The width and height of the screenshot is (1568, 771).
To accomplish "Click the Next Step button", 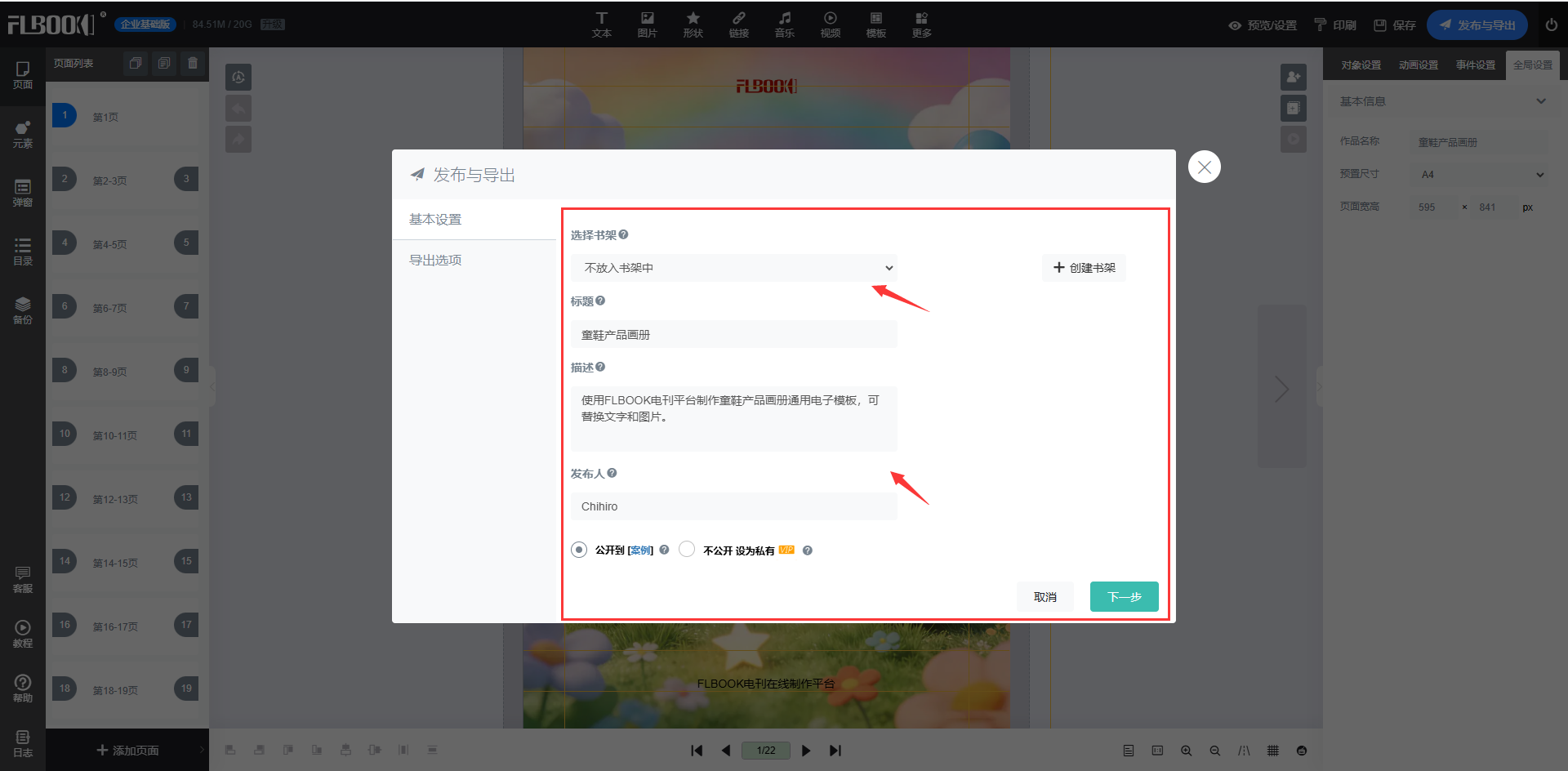I will pyautogui.click(x=1124, y=597).
